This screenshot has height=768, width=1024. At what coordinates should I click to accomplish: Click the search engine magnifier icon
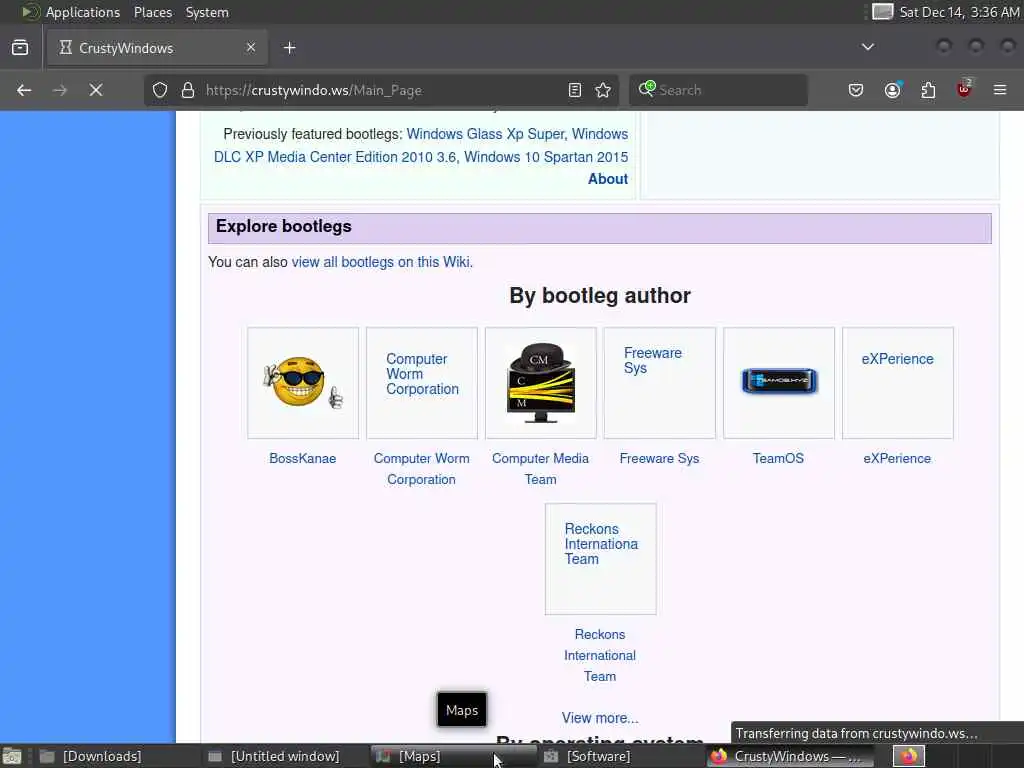click(647, 89)
